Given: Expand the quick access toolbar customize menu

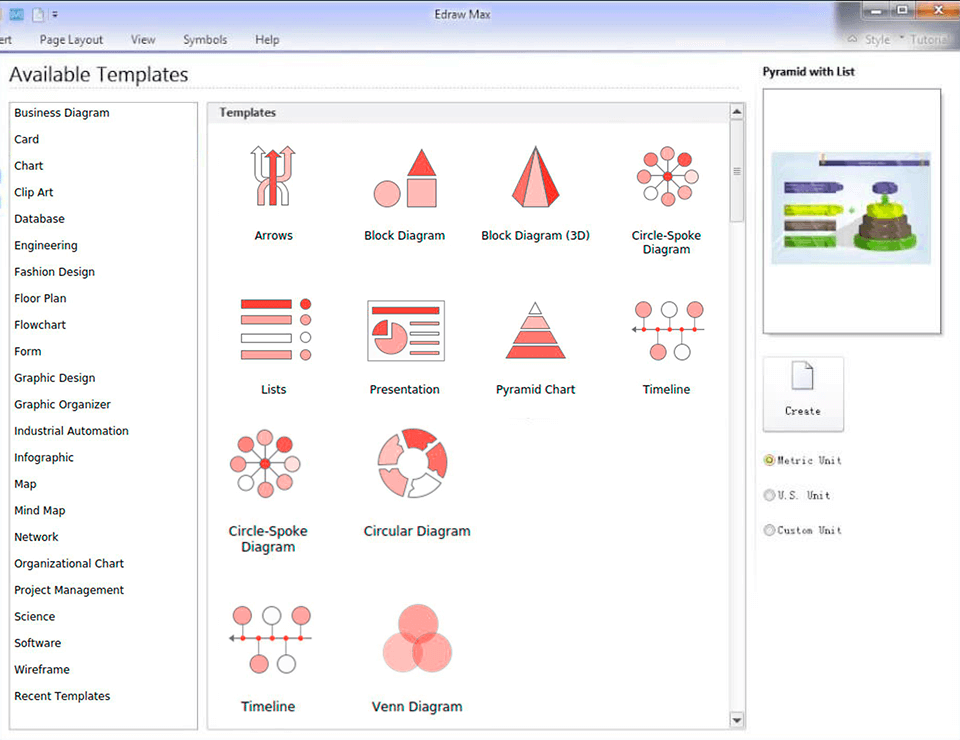Looking at the screenshot, I should click(x=56, y=13).
